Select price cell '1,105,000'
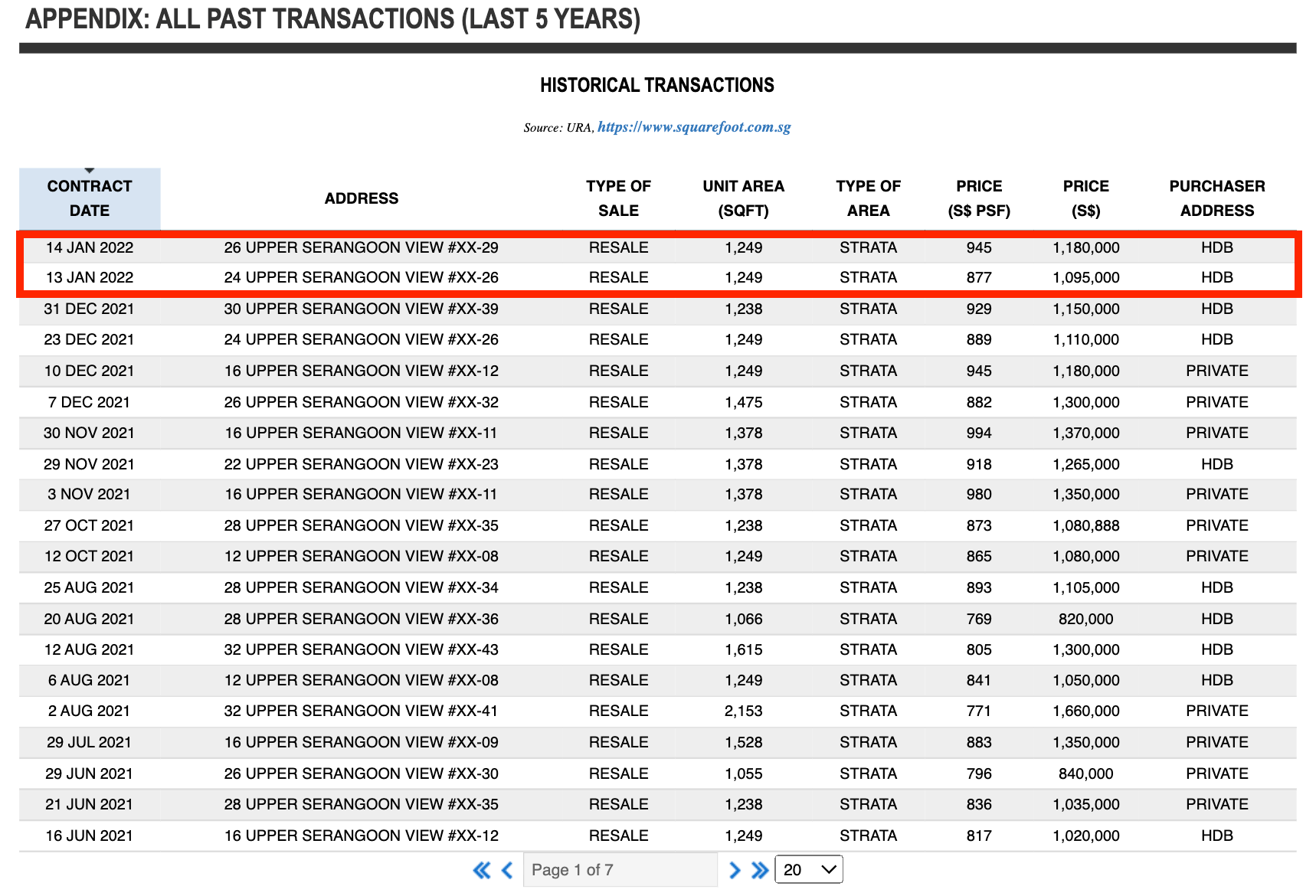 (x=1086, y=587)
